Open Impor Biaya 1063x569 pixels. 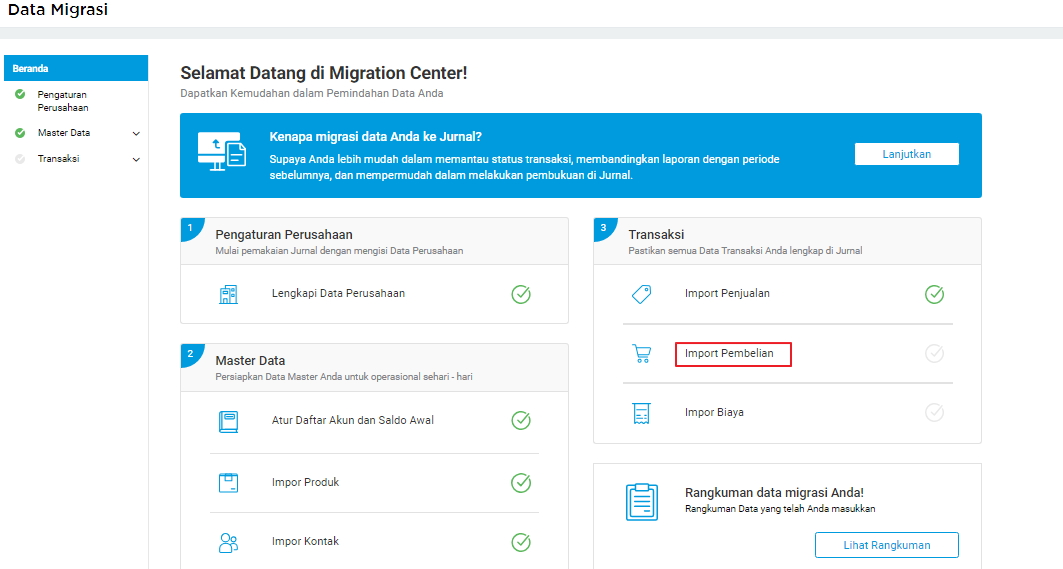click(x=714, y=412)
